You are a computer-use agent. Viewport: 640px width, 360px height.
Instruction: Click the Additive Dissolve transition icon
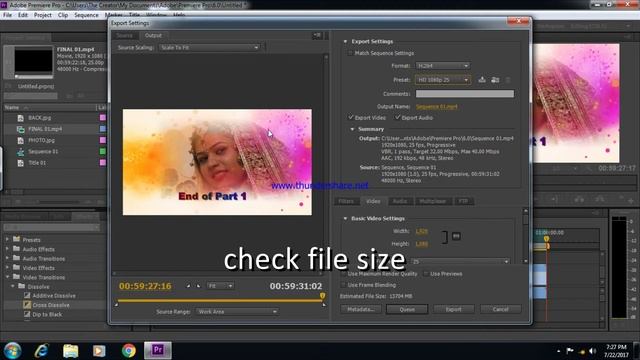(27, 296)
